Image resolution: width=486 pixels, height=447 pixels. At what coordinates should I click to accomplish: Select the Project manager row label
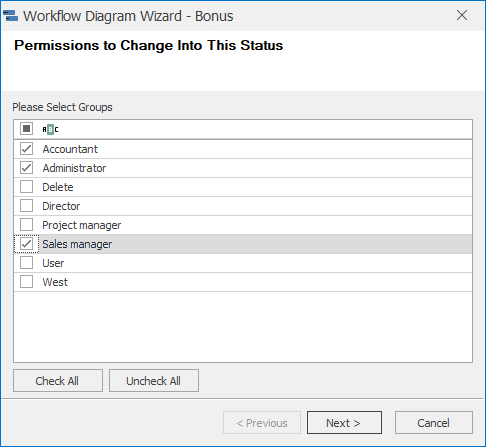click(82, 225)
